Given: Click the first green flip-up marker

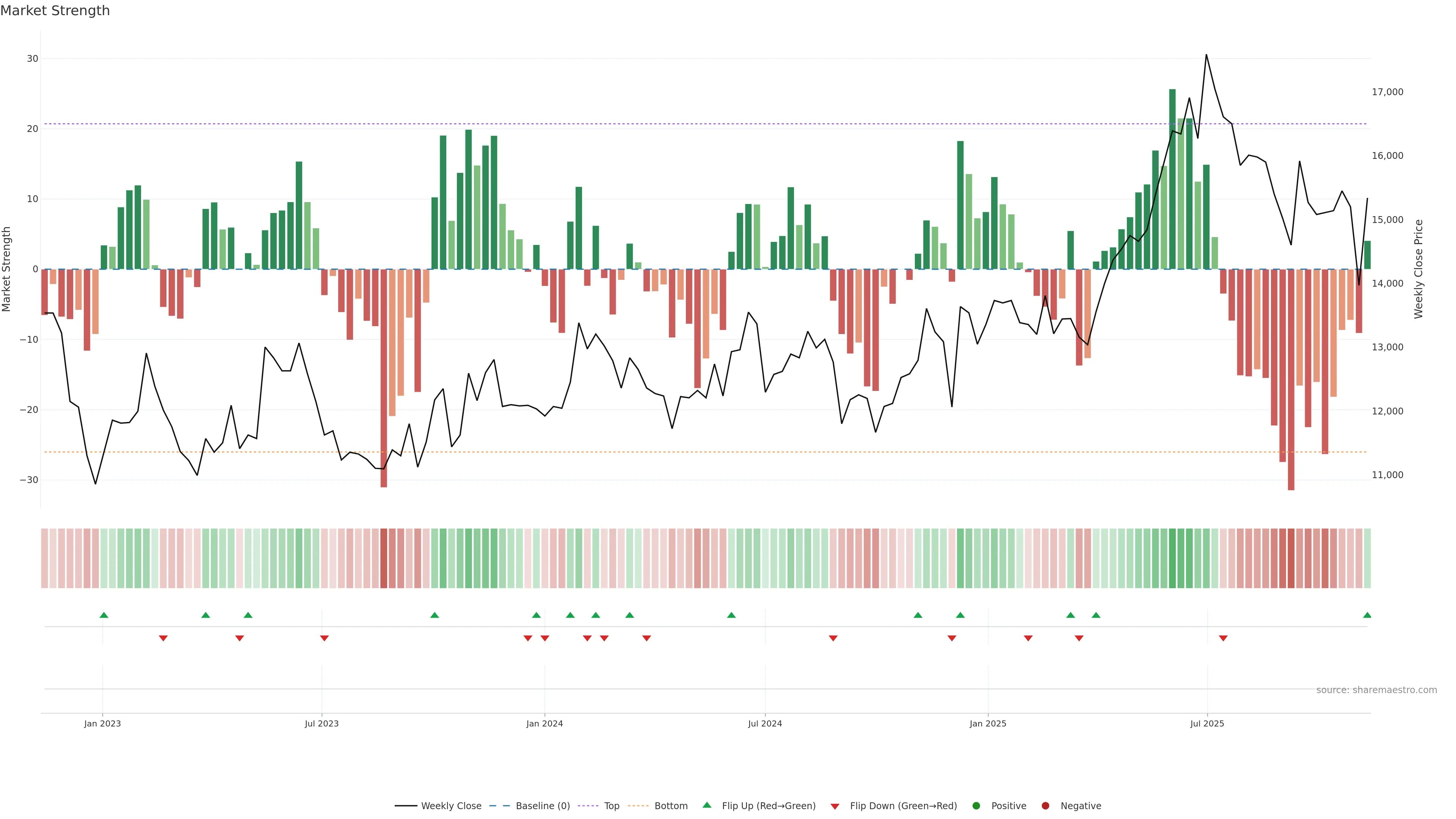Looking at the screenshot, I should (x=104, y=615).
